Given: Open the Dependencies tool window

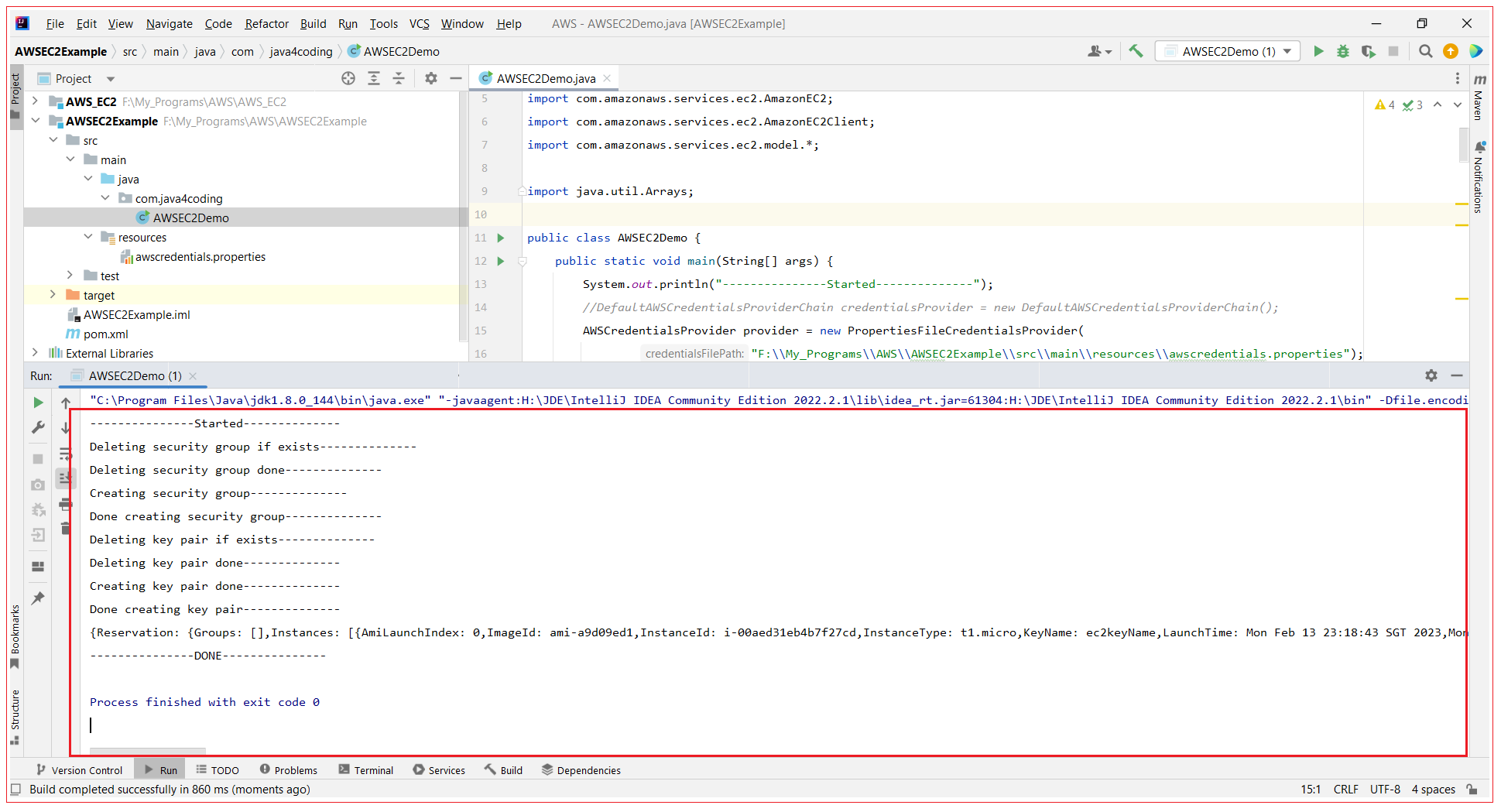Looking at the screenshot, I should (x=581, y=770).
